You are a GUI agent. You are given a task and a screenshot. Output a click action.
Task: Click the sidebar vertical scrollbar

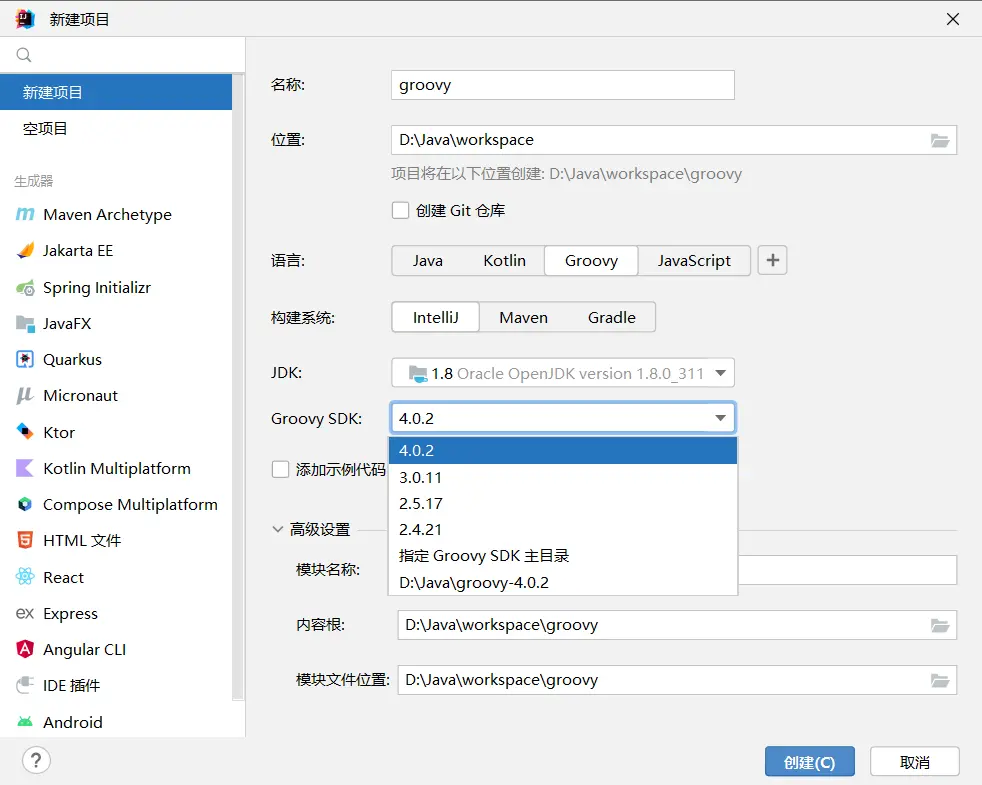coord(238,388)
